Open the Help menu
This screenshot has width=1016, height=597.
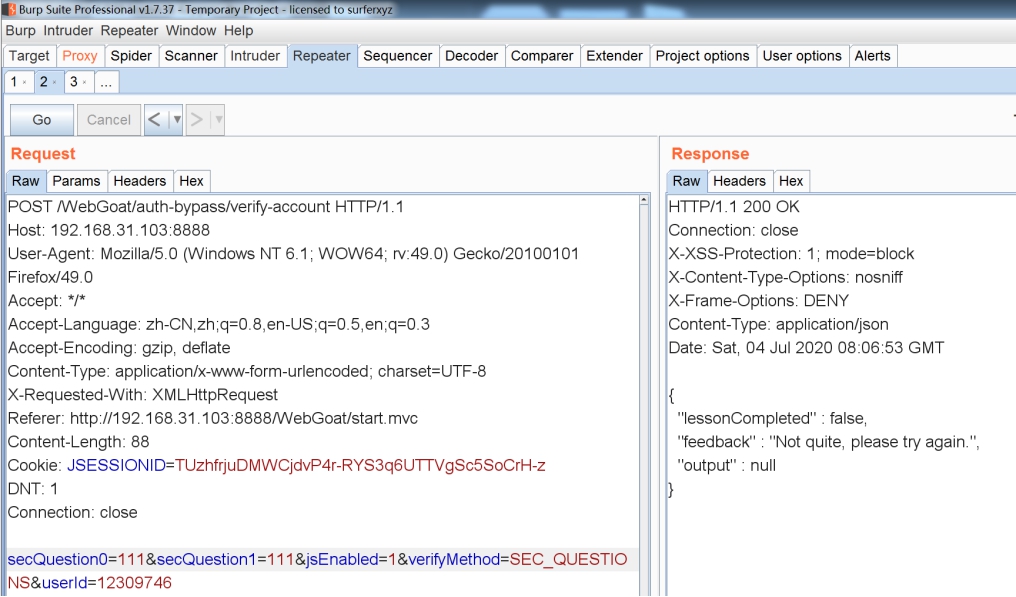(x=238, y=31)
